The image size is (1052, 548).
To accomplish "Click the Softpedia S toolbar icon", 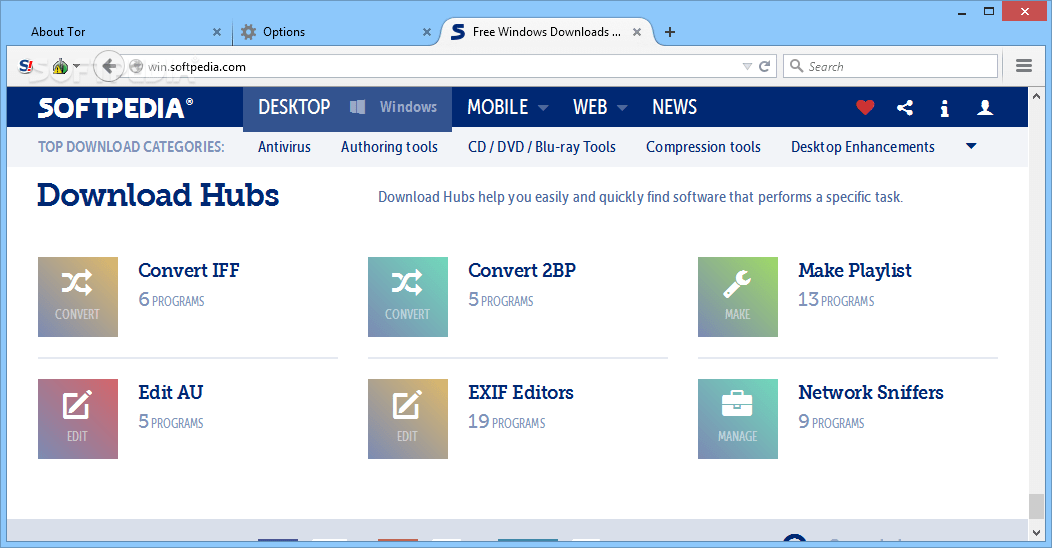I will pyautogui.click(x=26, y=66).
